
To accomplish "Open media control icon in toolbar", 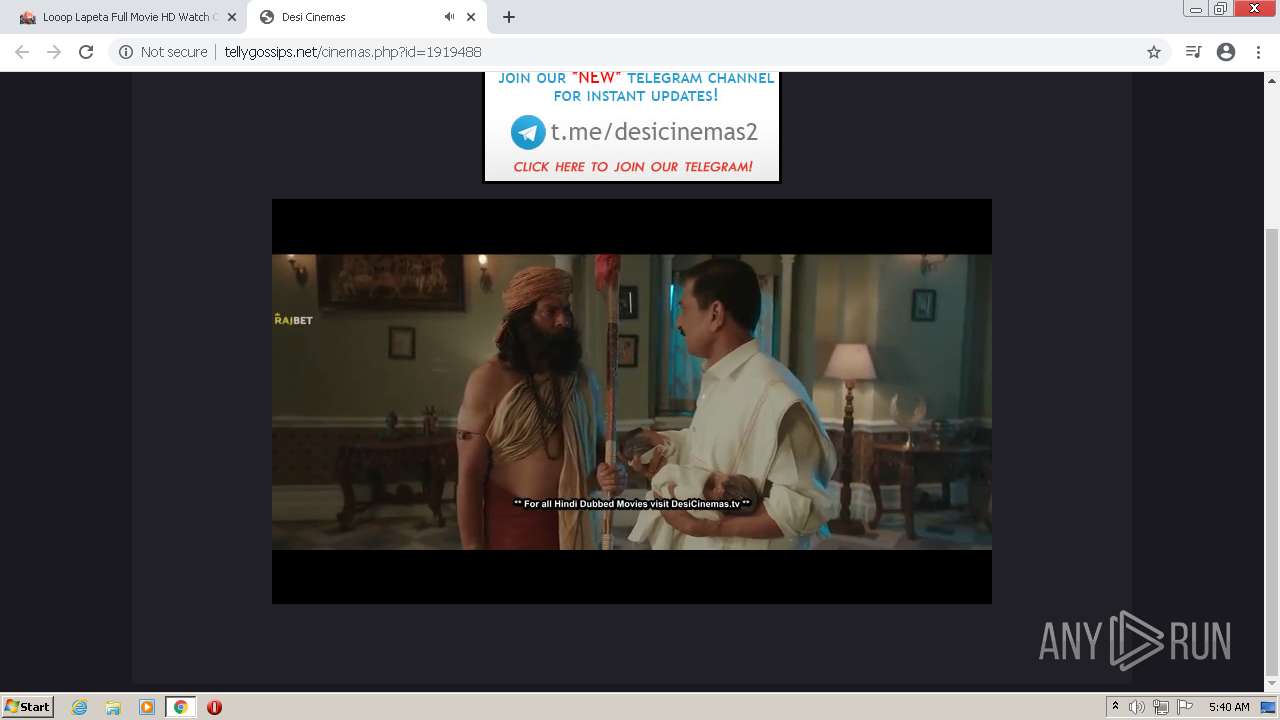I will [1193, 52].
